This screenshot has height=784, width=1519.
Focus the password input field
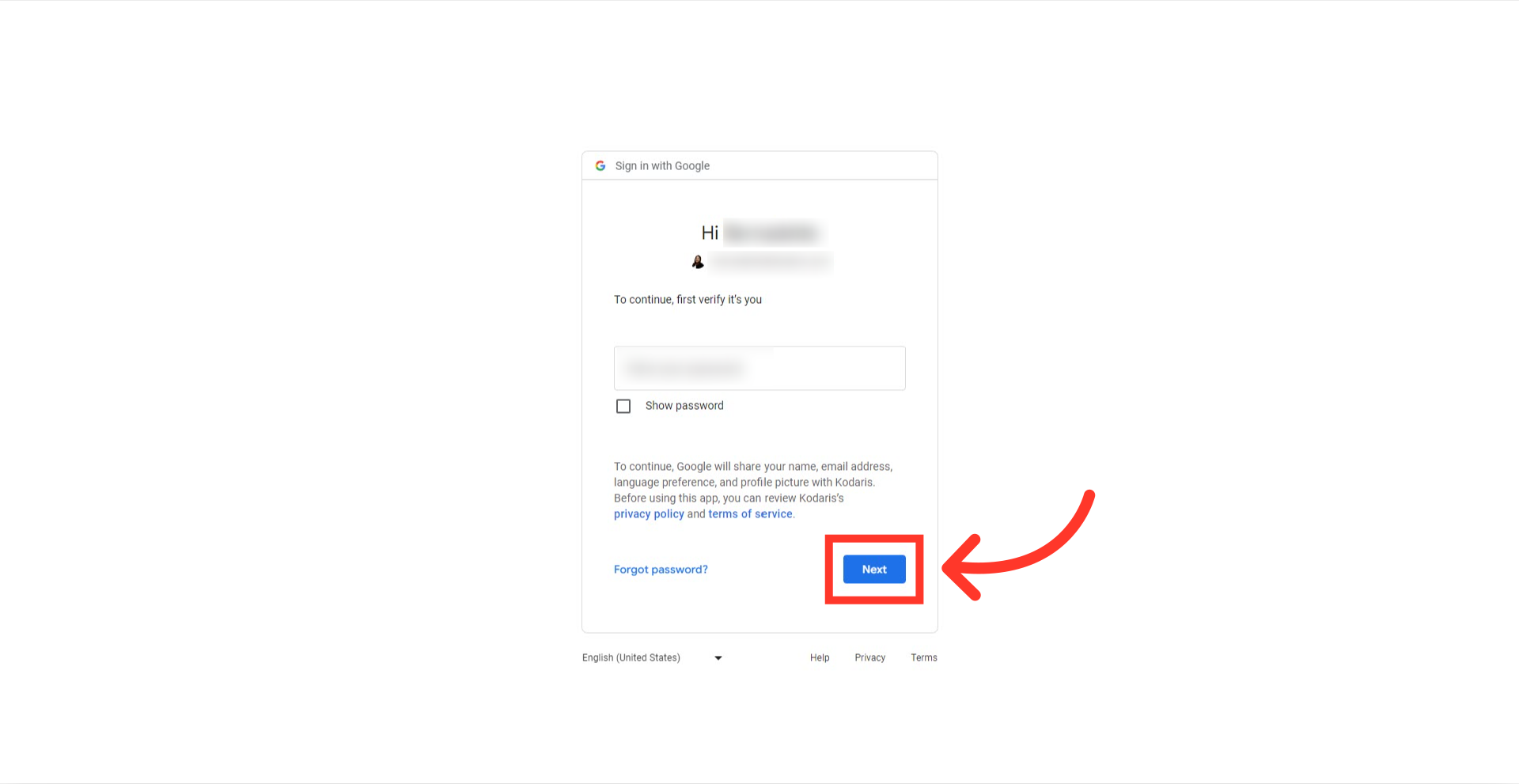click(759, 368)
